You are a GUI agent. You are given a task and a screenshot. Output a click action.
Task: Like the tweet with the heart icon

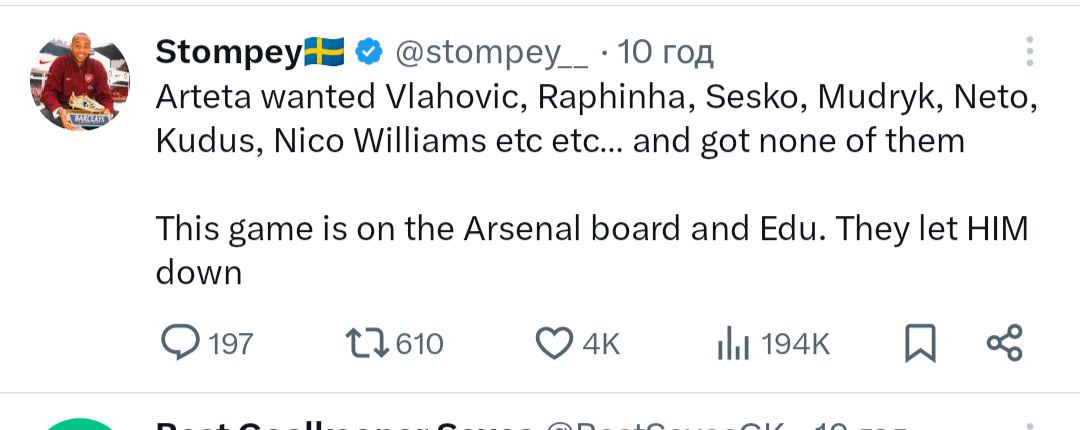pos(553,343)
